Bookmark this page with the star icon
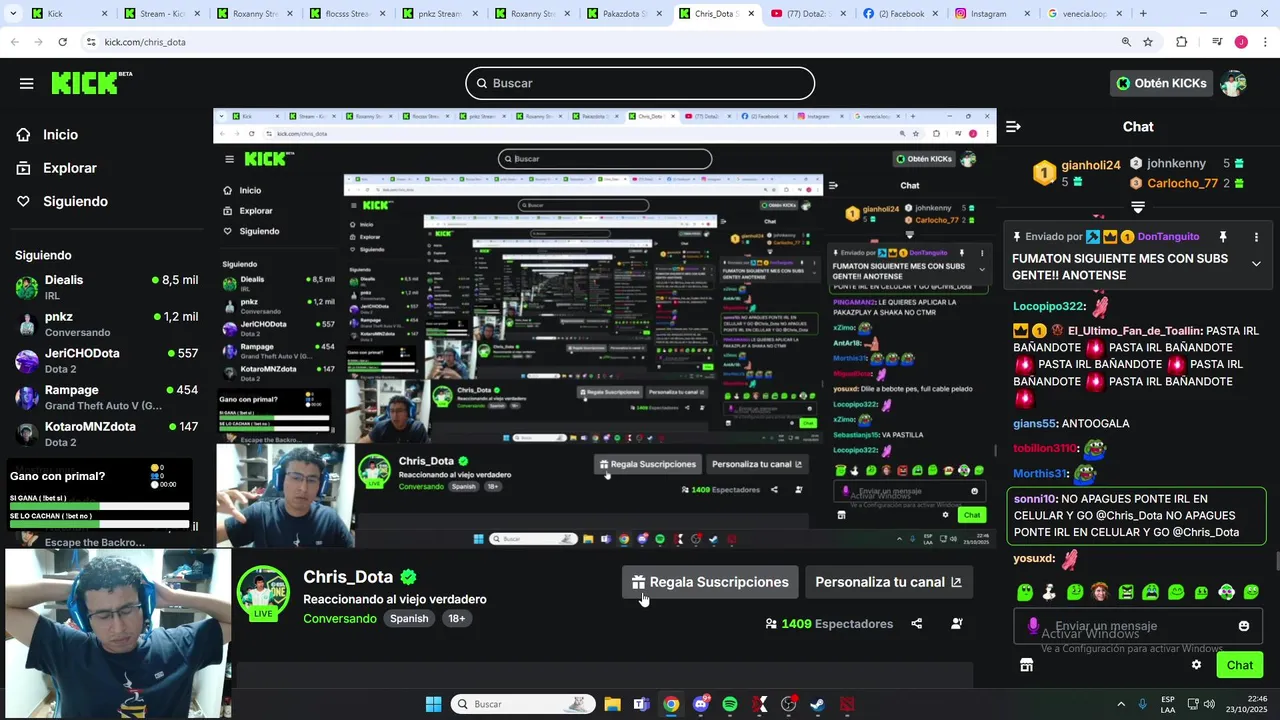 pos(1148,42)
